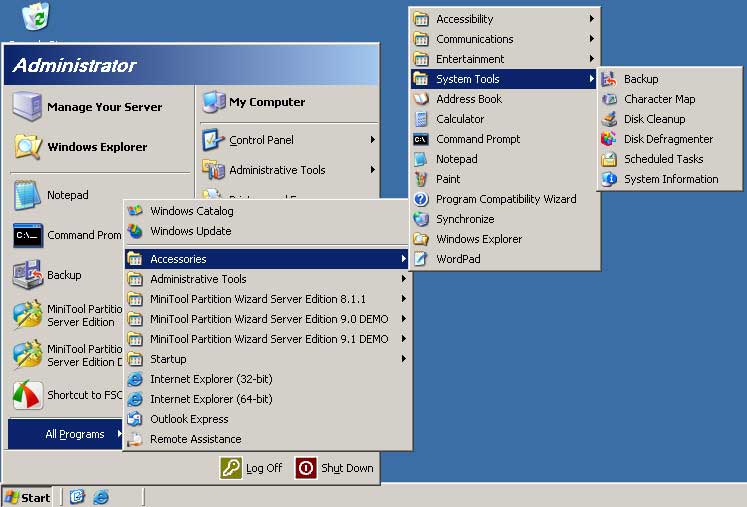Open Disk Defragmenter from System Tools

coord(668,139)
